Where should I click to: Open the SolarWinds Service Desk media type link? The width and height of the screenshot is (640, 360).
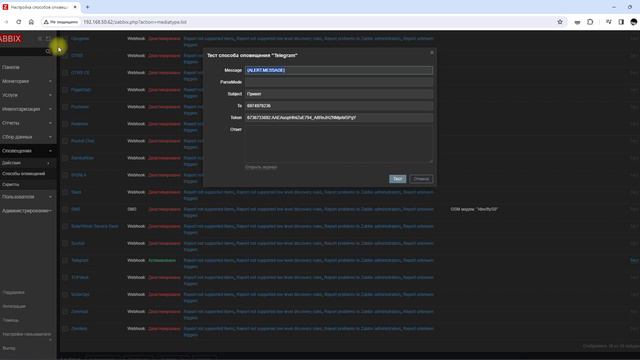(x=95, y=226)
